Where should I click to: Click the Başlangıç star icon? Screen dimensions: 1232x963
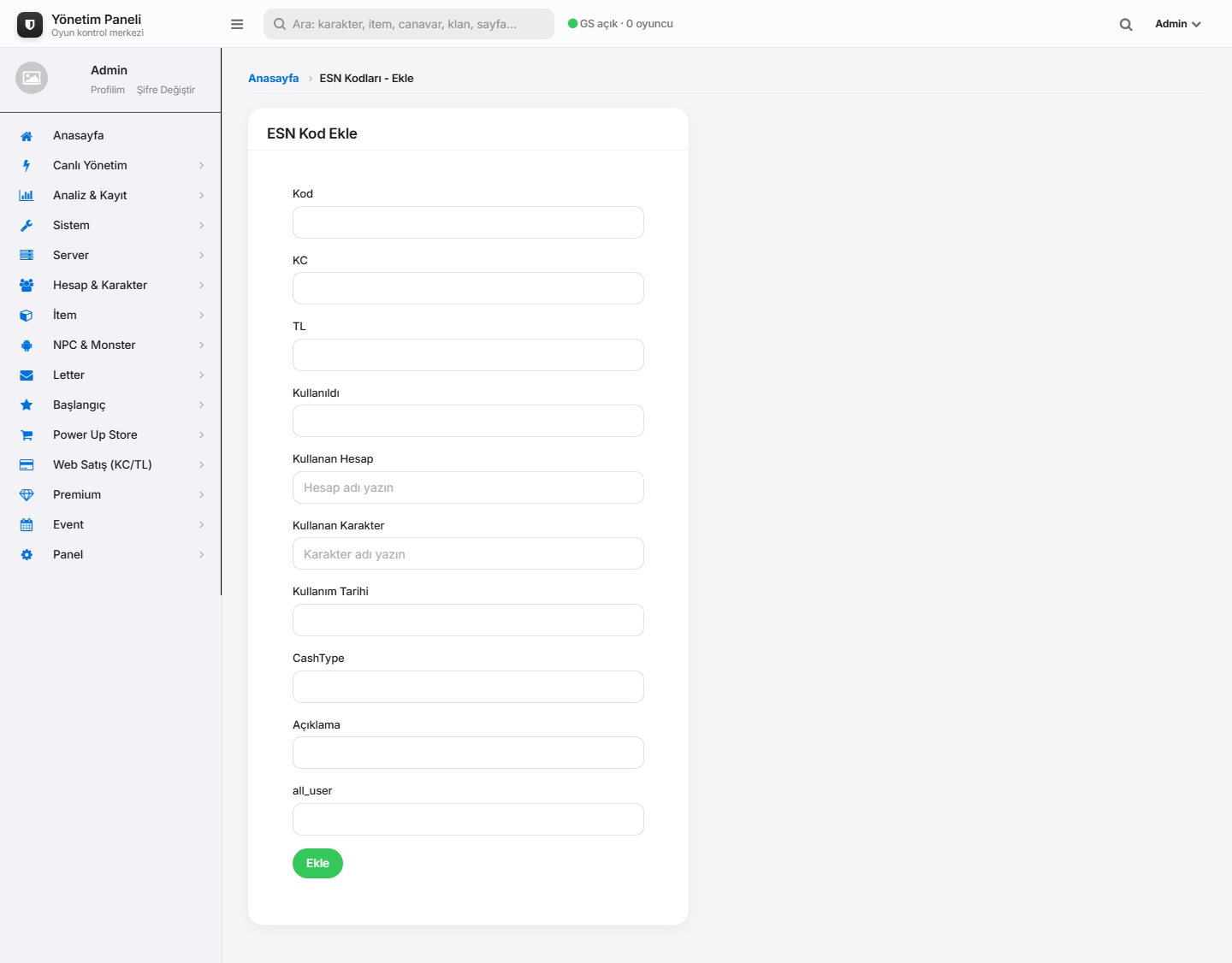[x=27, y=405]
